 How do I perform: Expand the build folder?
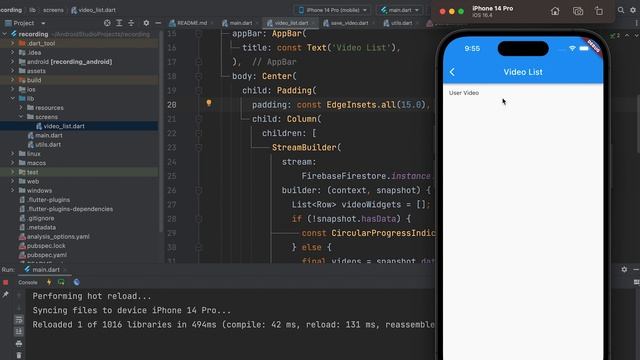pos(13,80)
